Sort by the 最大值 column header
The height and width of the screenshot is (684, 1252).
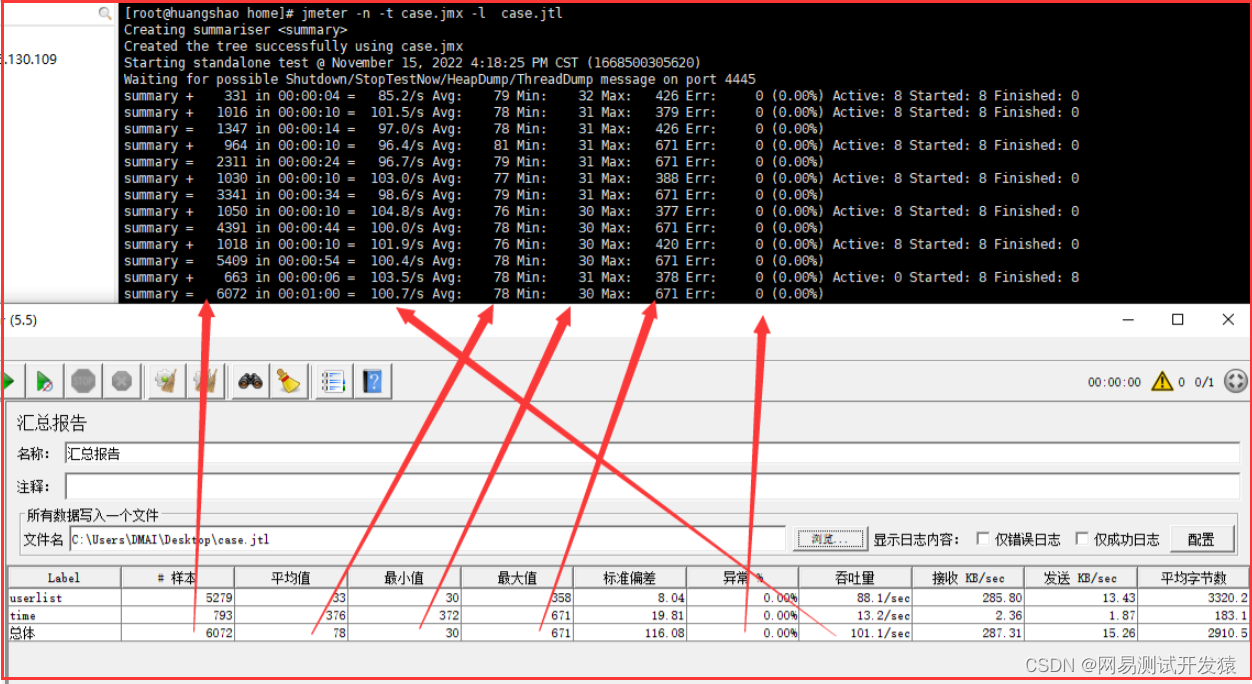coord(517,578)
